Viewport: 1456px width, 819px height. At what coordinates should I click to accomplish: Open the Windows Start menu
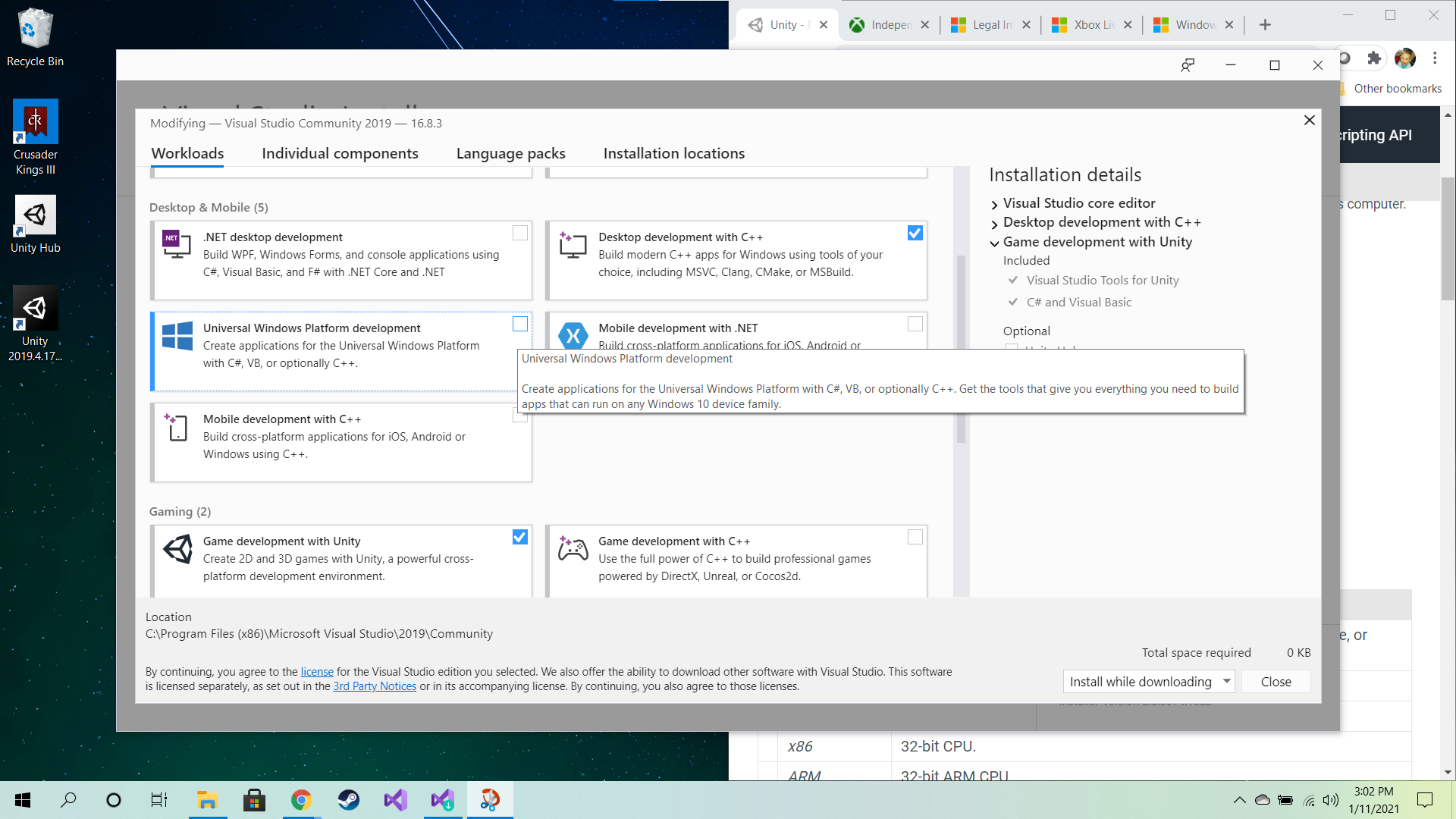(x=23, y=800)
